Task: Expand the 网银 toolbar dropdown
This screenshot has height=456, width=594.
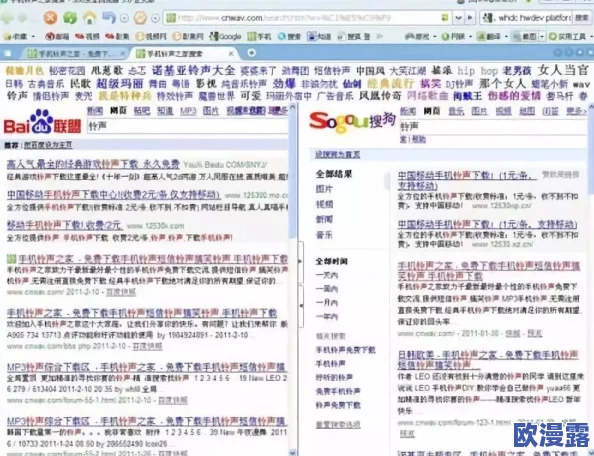Action: pyautogui.click(x=470, y=37)
